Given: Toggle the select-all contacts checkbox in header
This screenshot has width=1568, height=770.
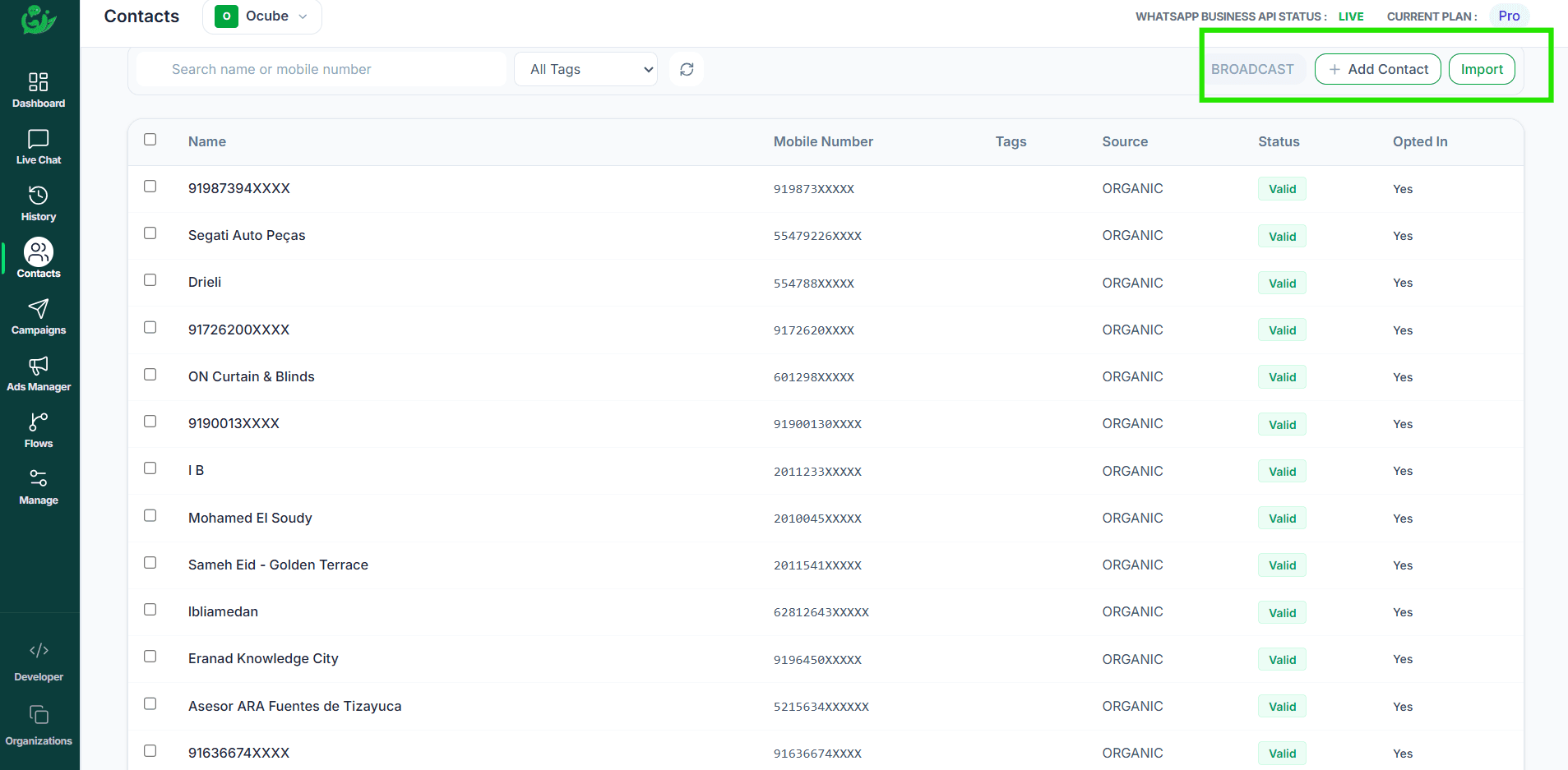Looking at the screenshot, I should (x=150, y=140).
